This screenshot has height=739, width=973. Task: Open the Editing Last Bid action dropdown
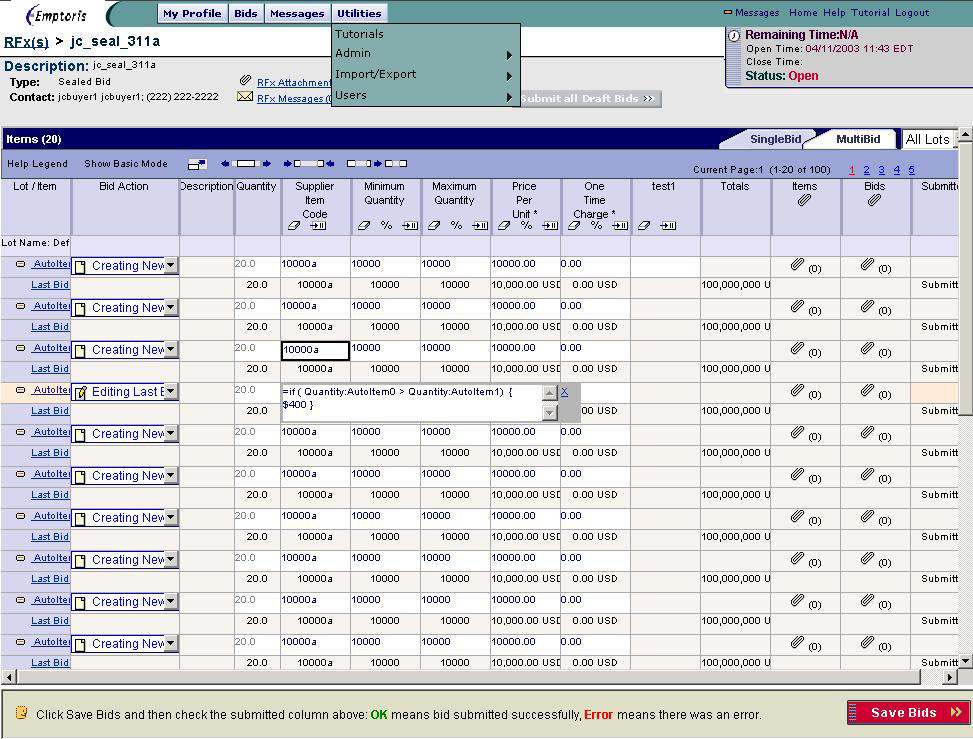(171, 392)
